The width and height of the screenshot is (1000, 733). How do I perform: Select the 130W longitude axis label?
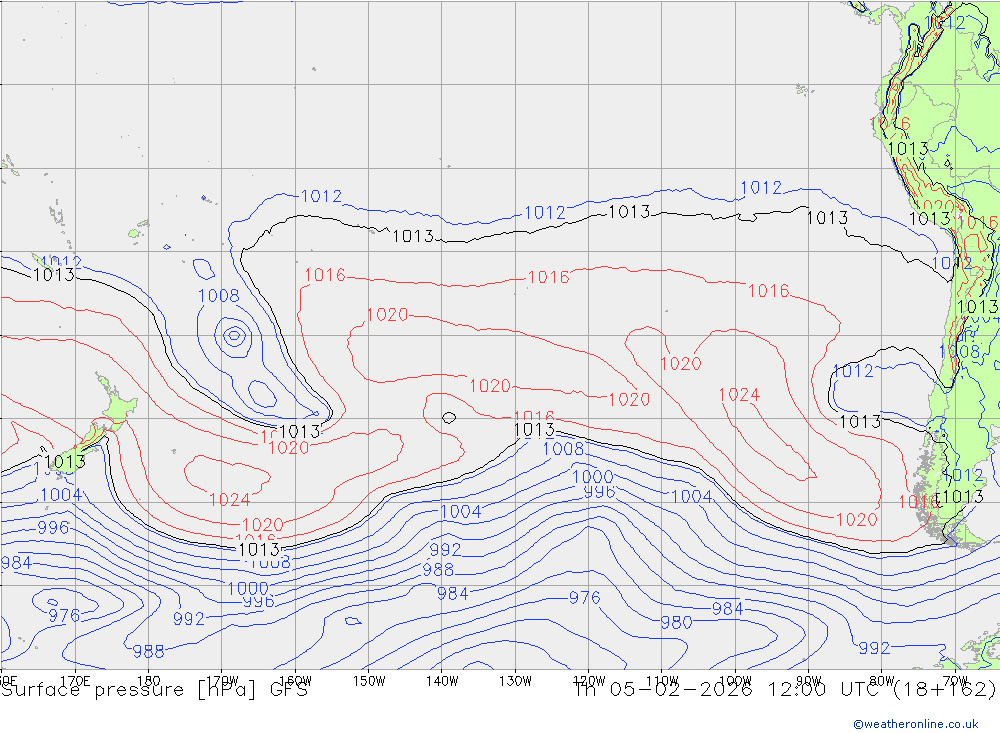[x=515, y=681]
